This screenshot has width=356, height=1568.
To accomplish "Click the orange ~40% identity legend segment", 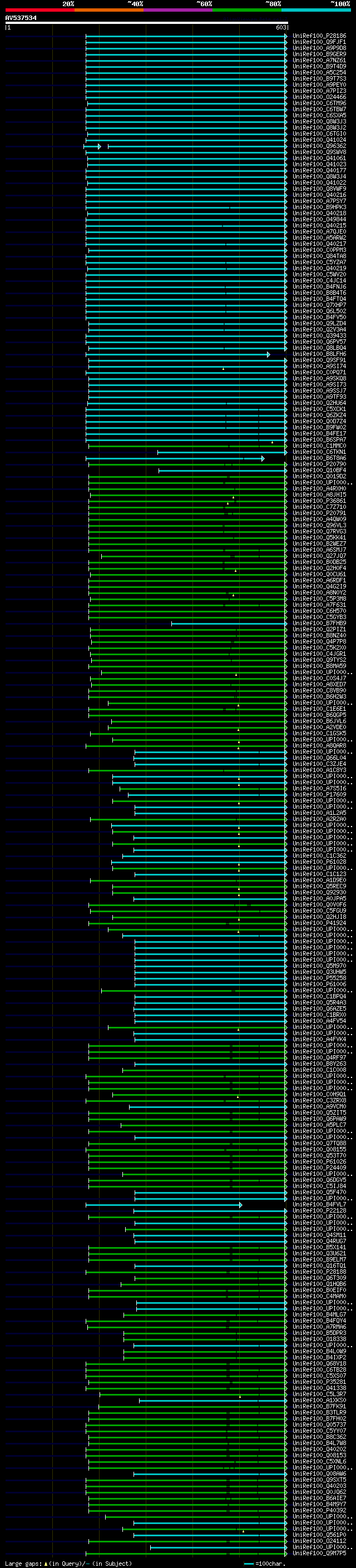I will coord(109,10).
